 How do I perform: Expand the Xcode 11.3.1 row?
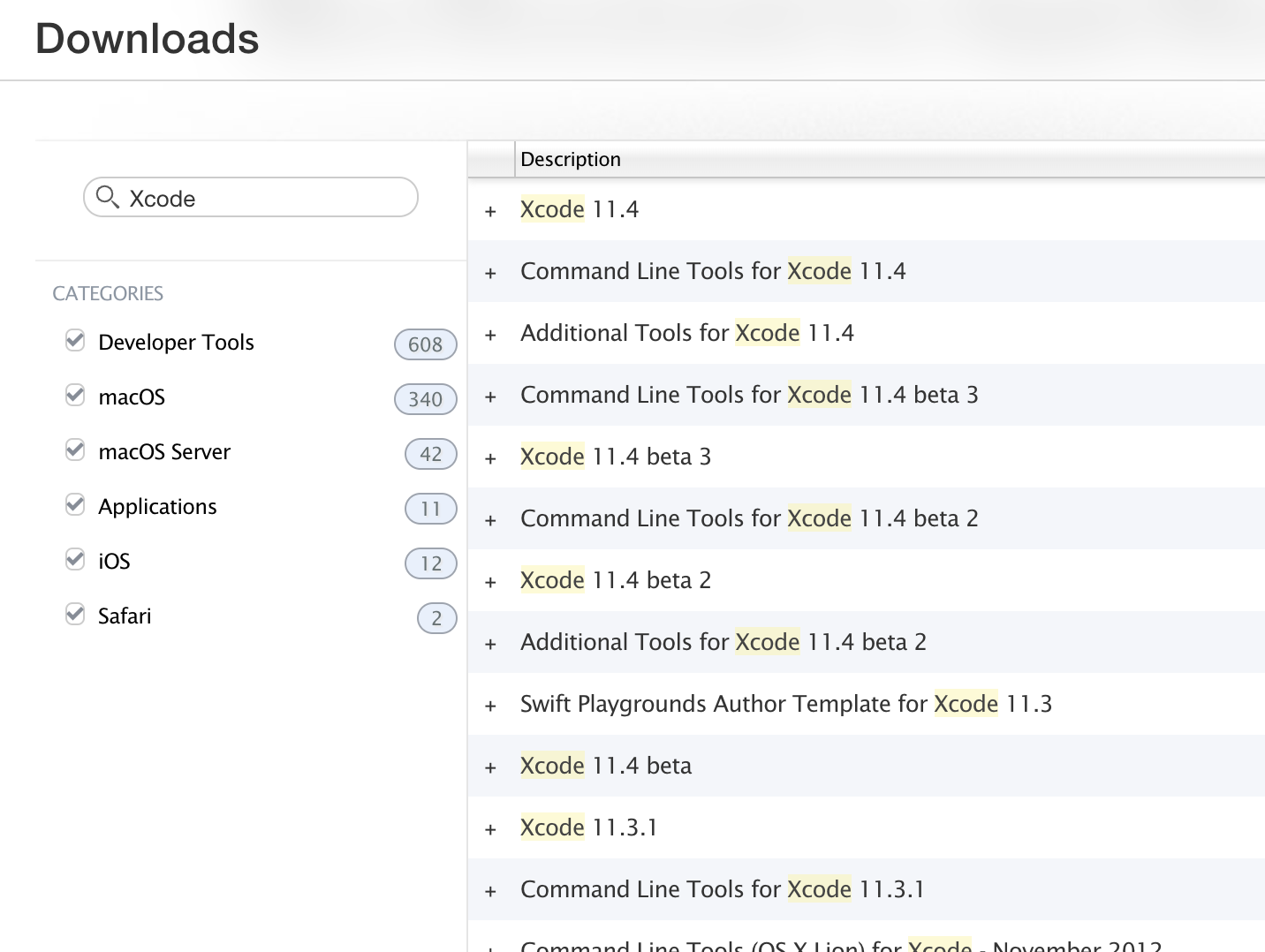tap(490, 829)
